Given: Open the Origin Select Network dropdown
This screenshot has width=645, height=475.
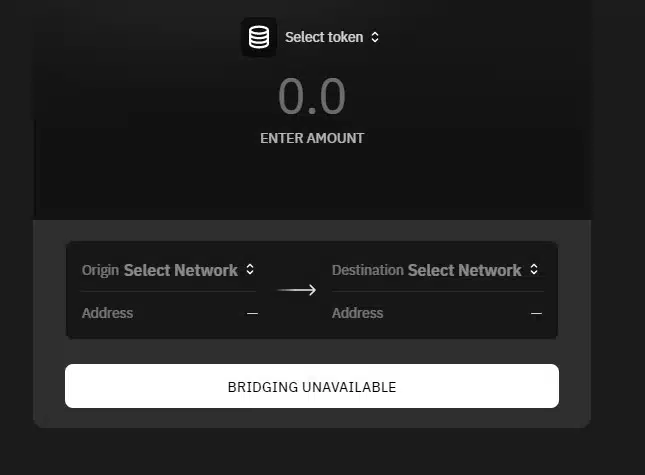Looking at the screenshot, I should [181, 270].
